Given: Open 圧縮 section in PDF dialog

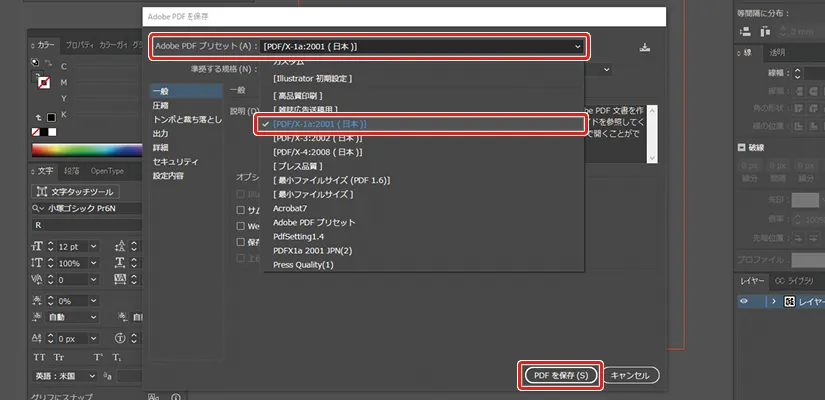Looking at the screenshot, I should tap(161, 105).
